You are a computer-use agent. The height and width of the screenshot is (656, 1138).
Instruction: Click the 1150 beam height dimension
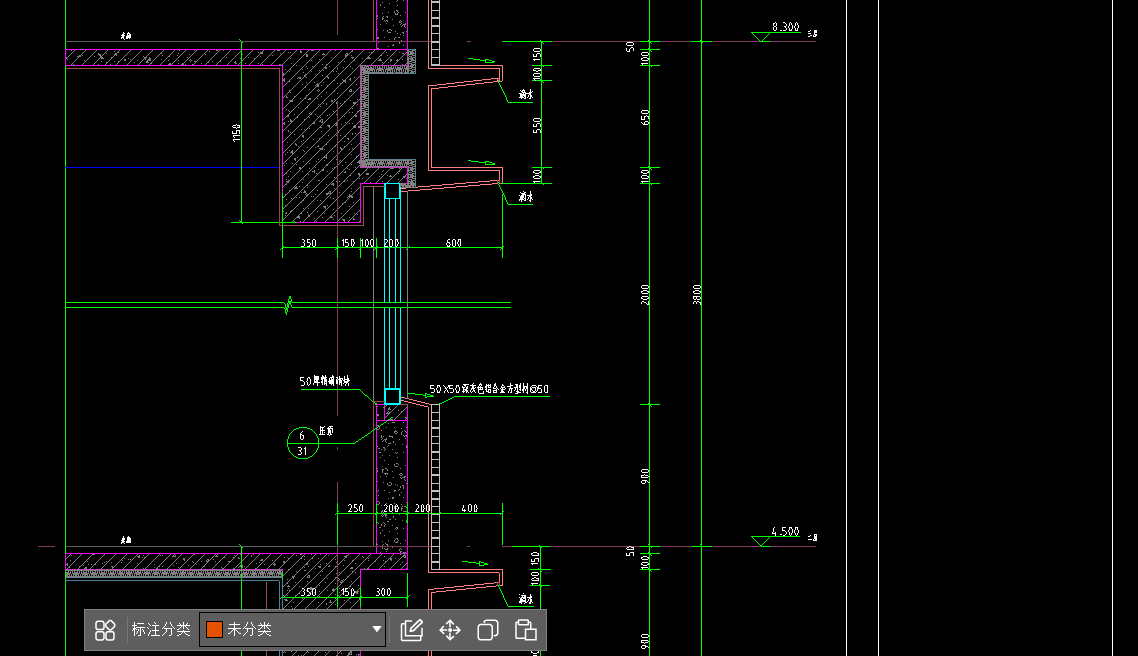[x=236, y=133]
